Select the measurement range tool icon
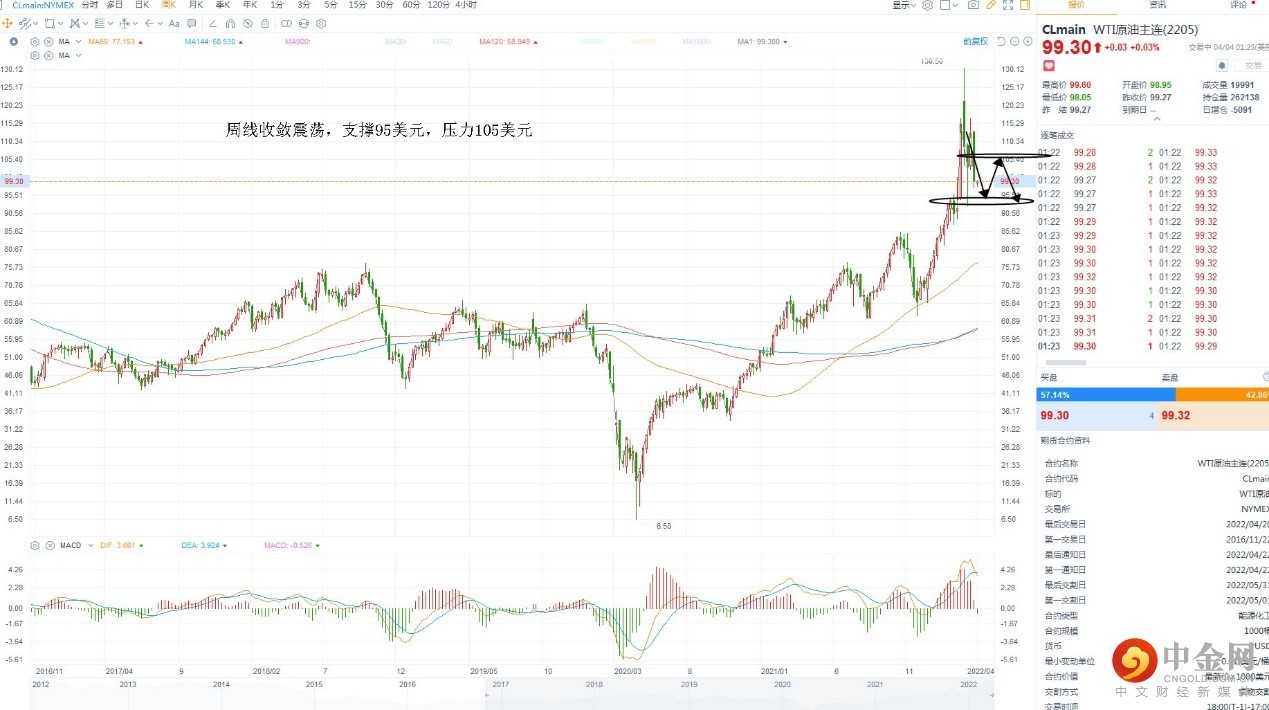Viewport: 1269px width, 710px height. click(x=124, y=23)
